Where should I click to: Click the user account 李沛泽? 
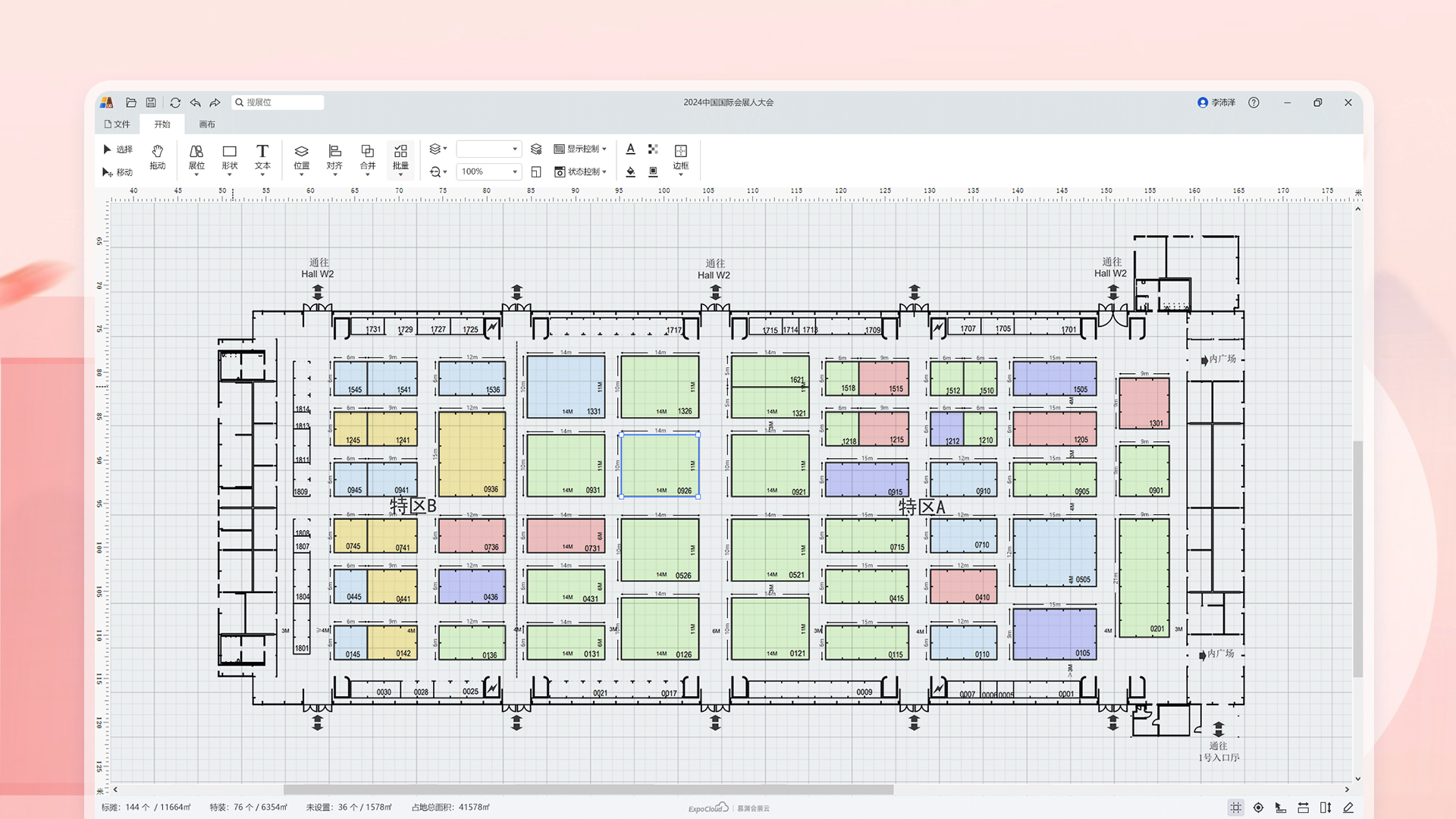point(1216,102)
